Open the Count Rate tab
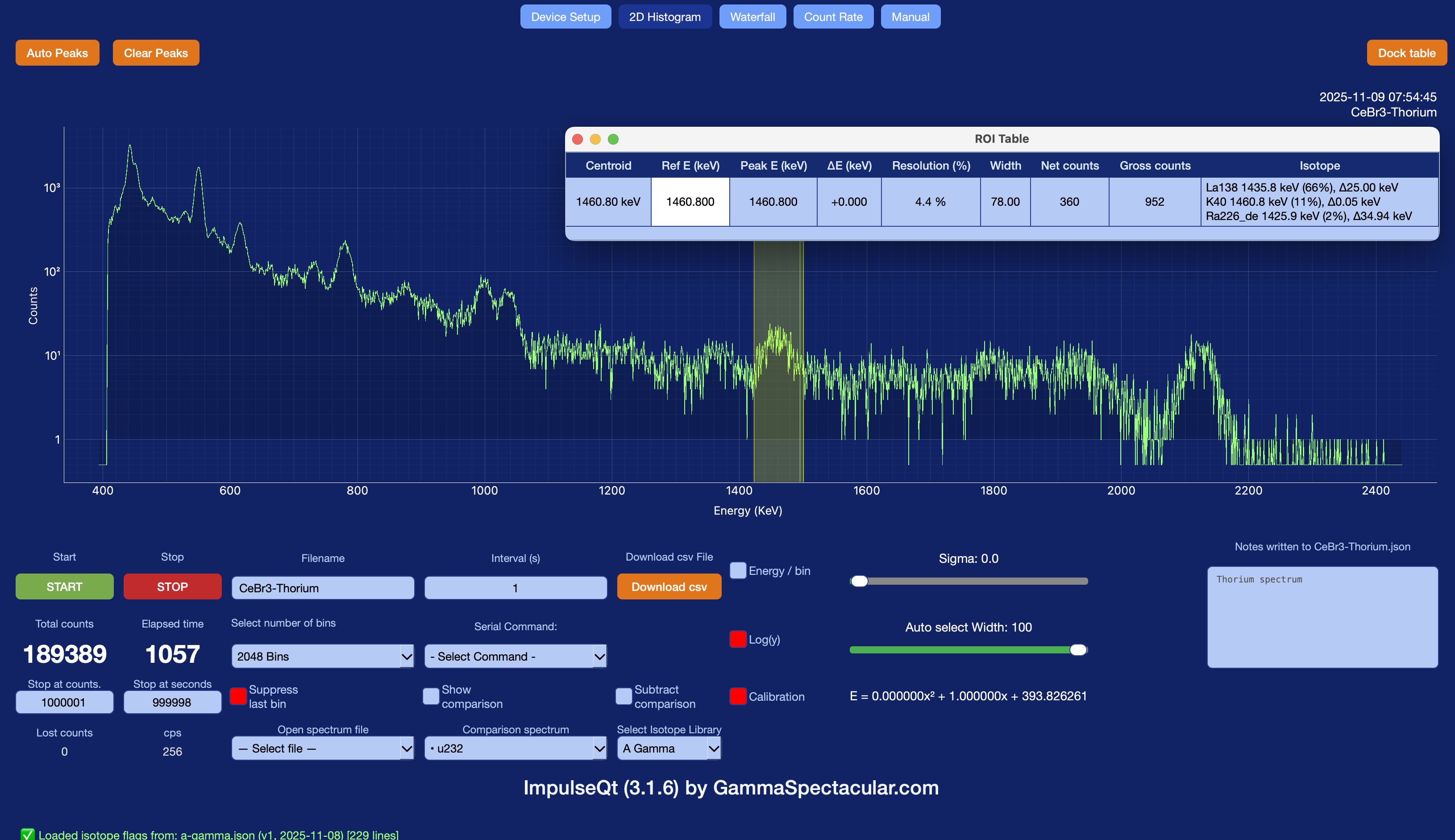The image size is (1455, 840). (x=832, y=17)
